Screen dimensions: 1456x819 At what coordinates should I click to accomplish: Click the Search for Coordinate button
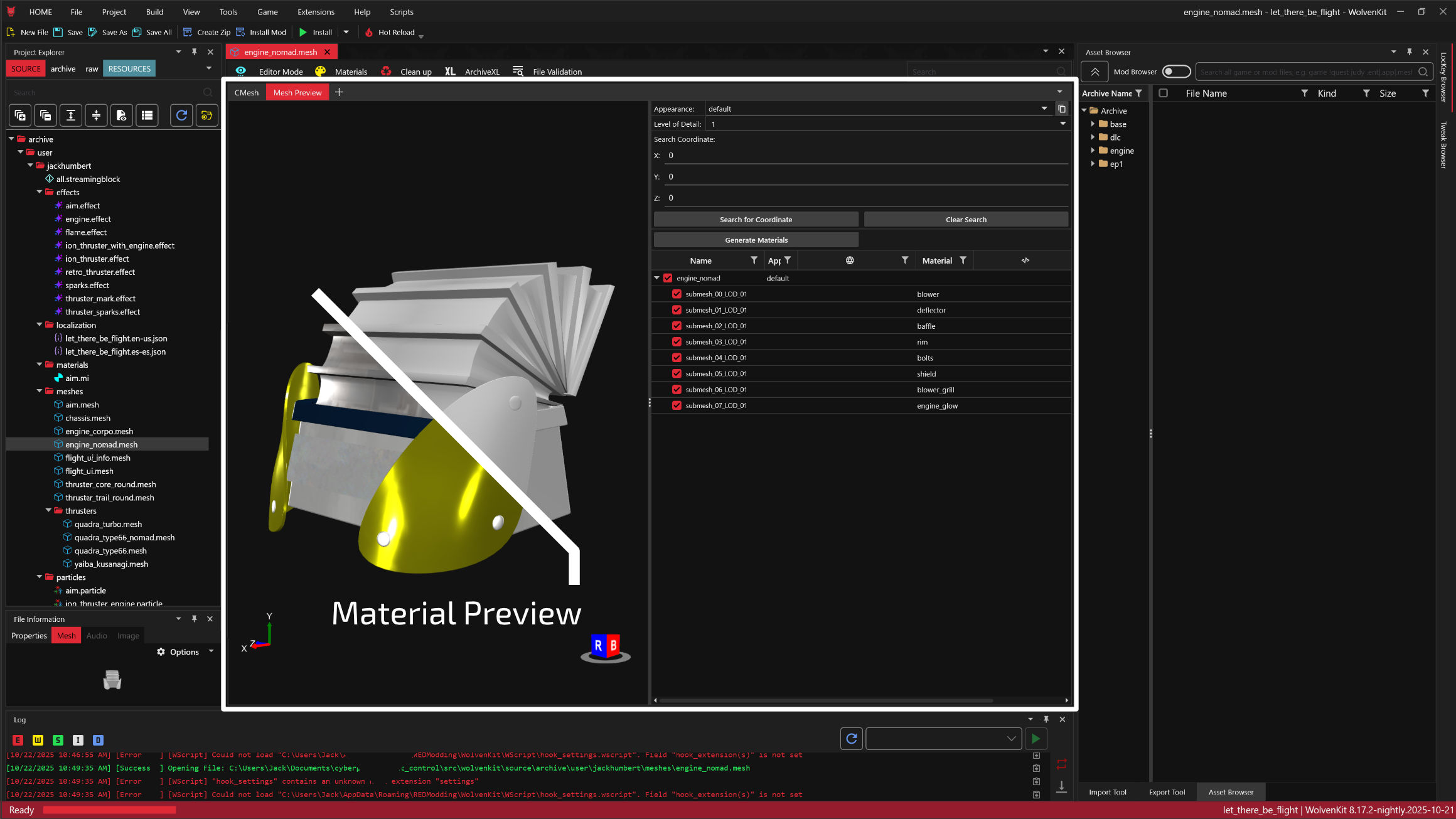tap(756, 220)
